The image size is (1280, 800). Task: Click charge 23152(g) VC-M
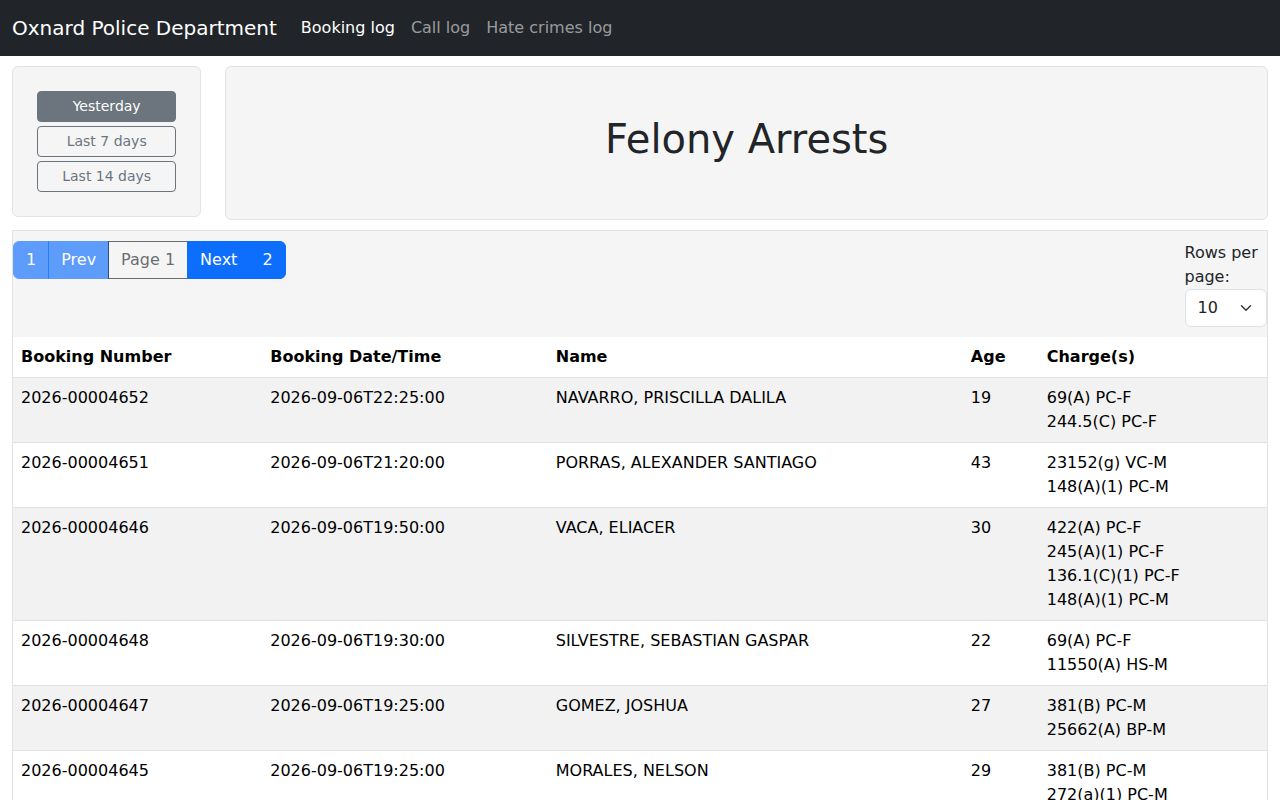1107,463
